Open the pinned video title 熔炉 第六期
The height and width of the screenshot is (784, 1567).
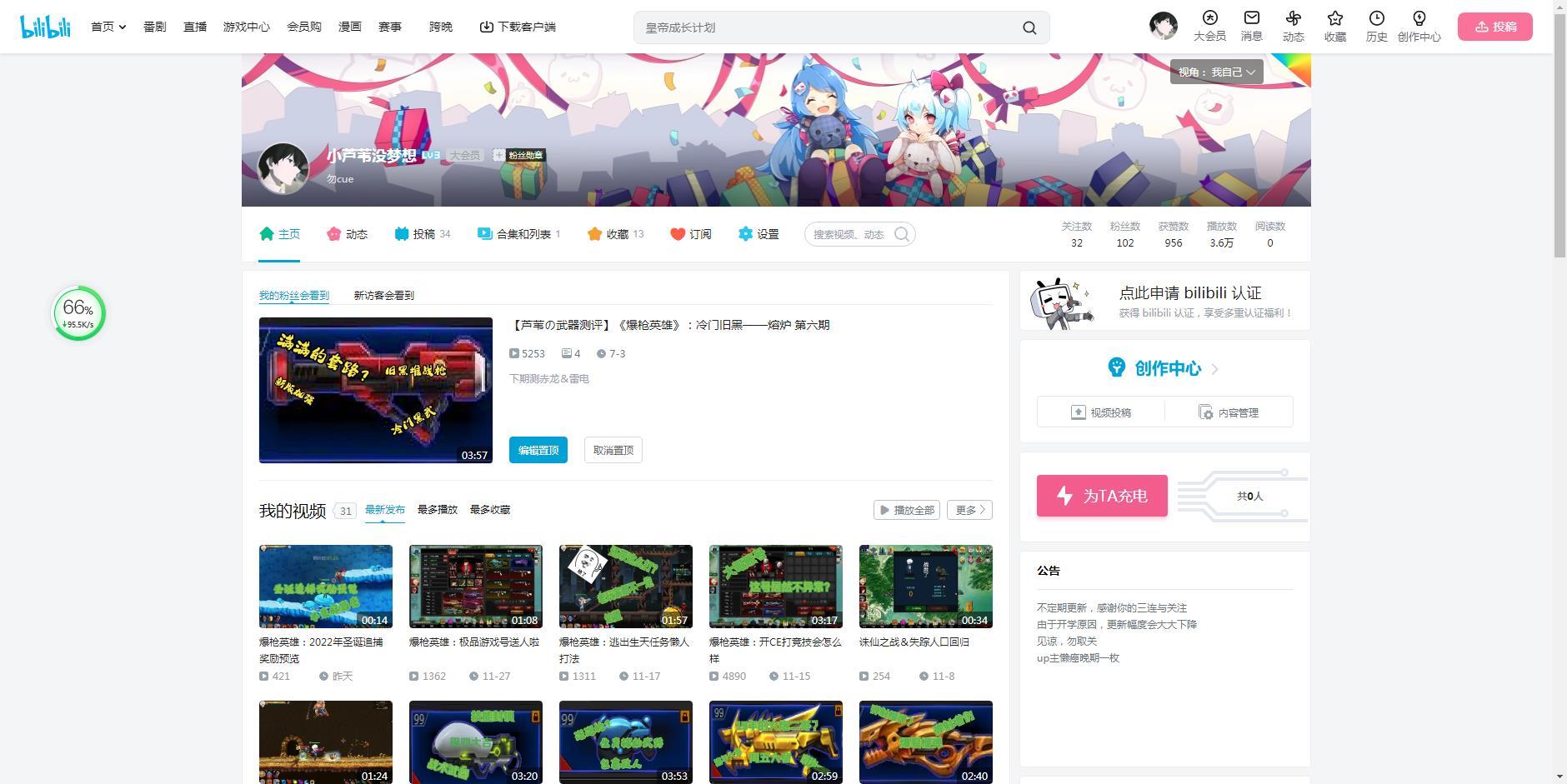[670, 325]
